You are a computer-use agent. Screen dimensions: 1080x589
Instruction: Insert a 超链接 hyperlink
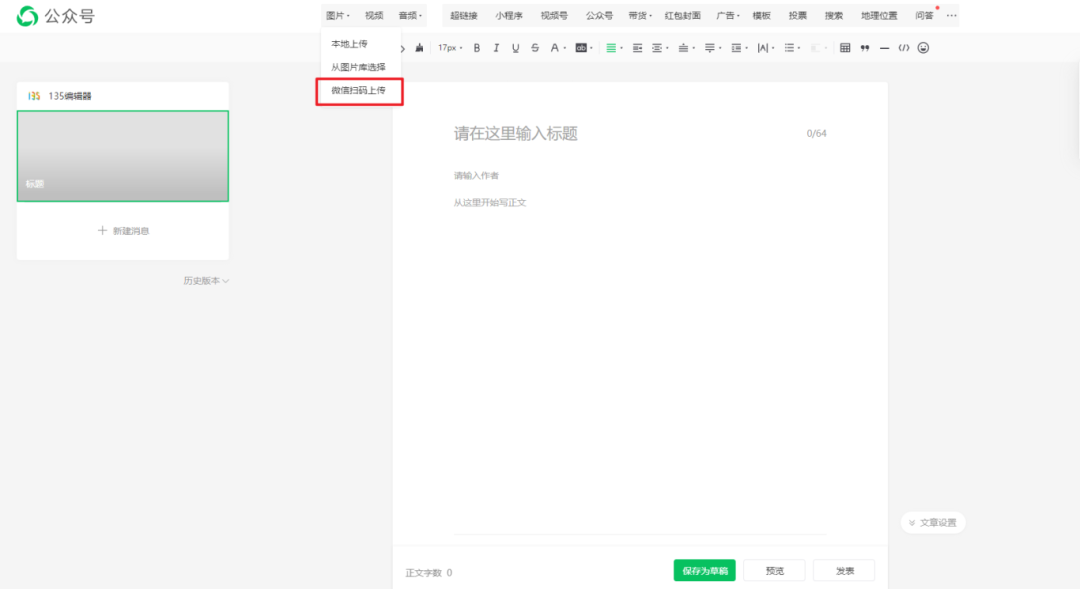coord(464,16)
